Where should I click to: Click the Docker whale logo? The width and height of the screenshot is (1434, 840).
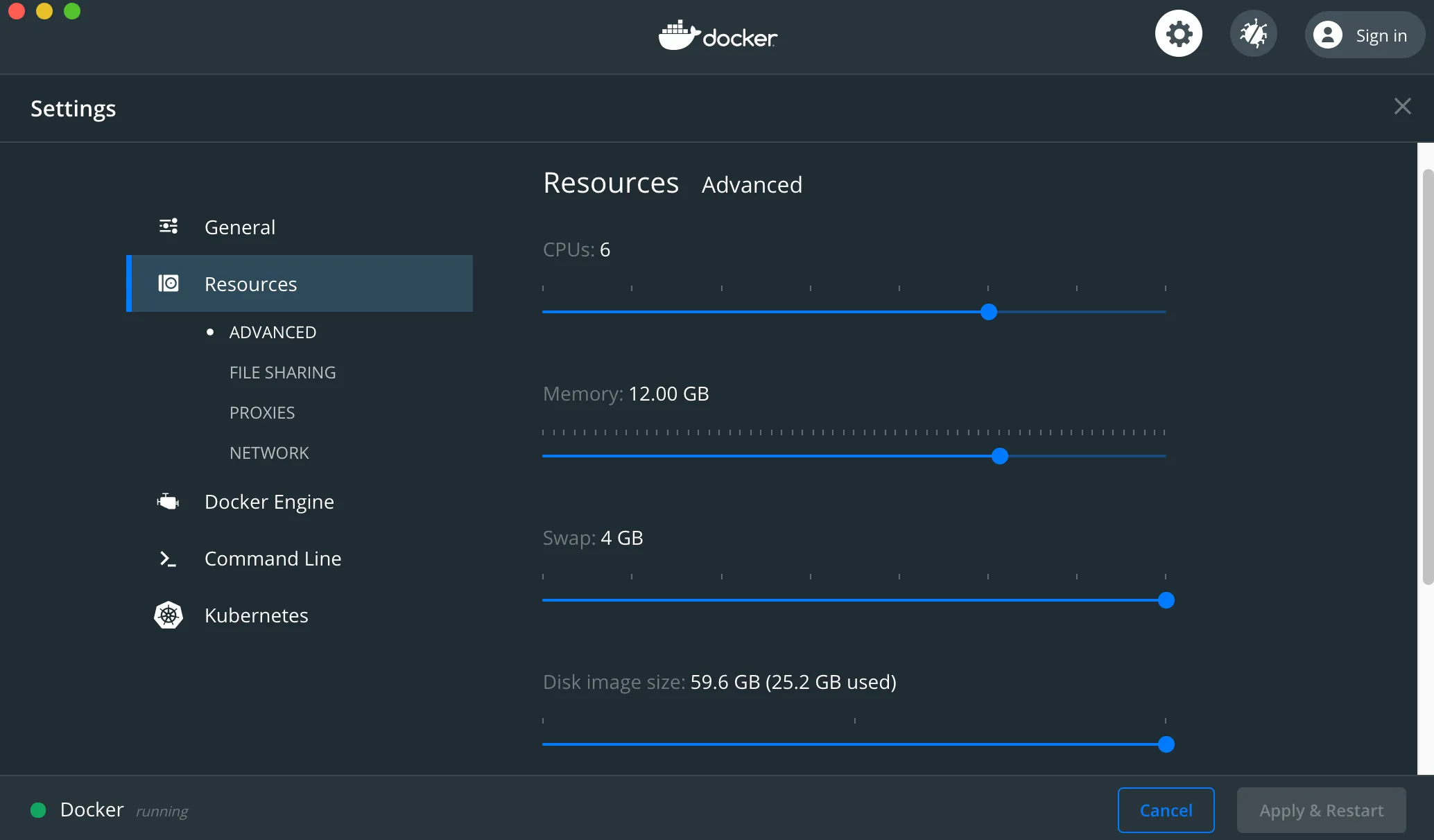click(679, 35)
